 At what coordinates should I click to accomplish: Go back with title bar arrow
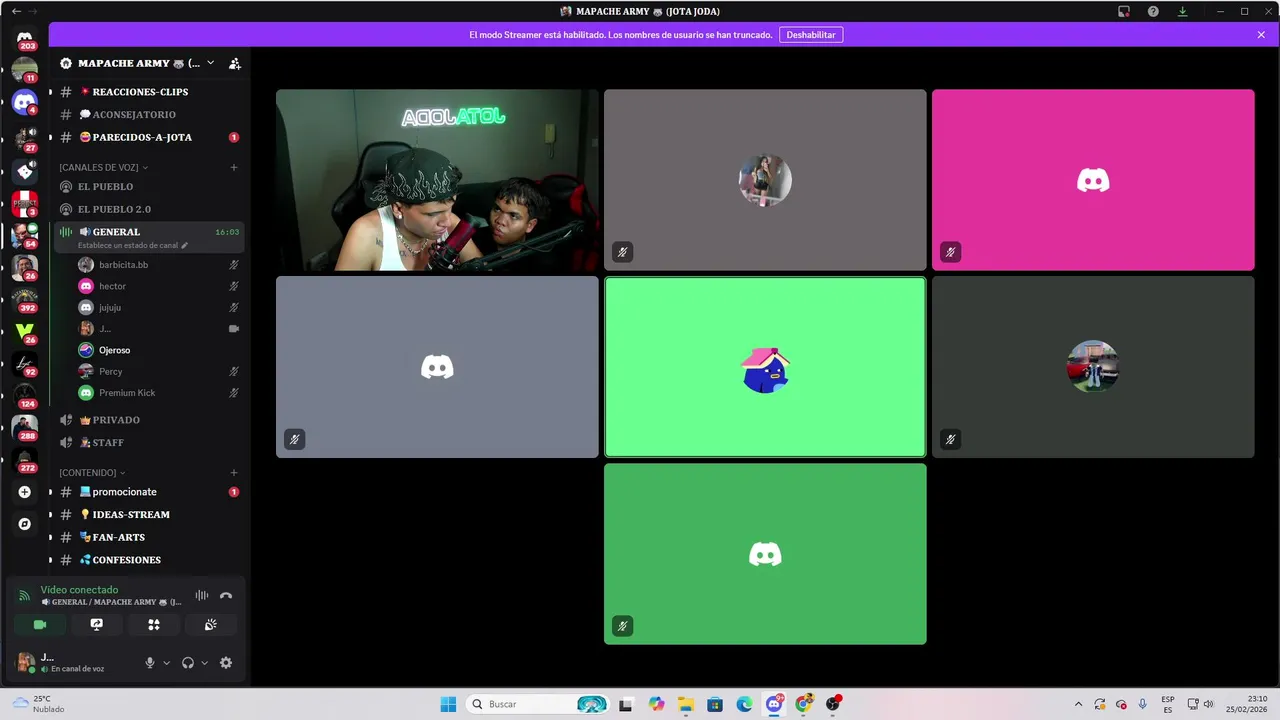(x=16, y=11)
